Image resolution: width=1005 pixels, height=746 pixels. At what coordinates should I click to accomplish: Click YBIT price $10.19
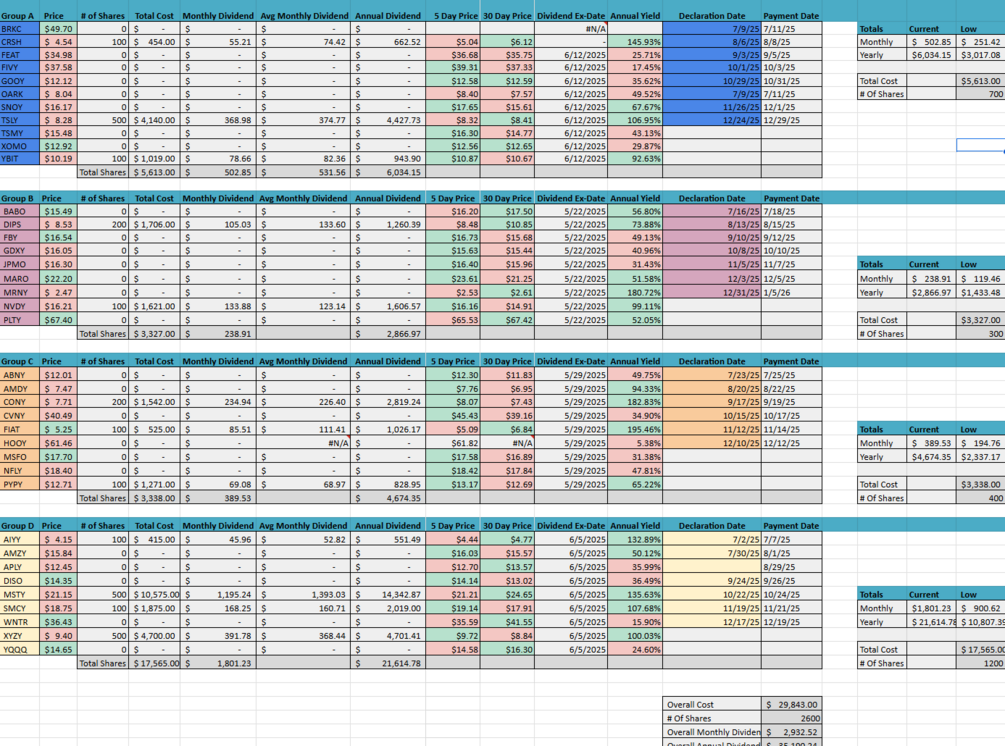click(58, 158)
